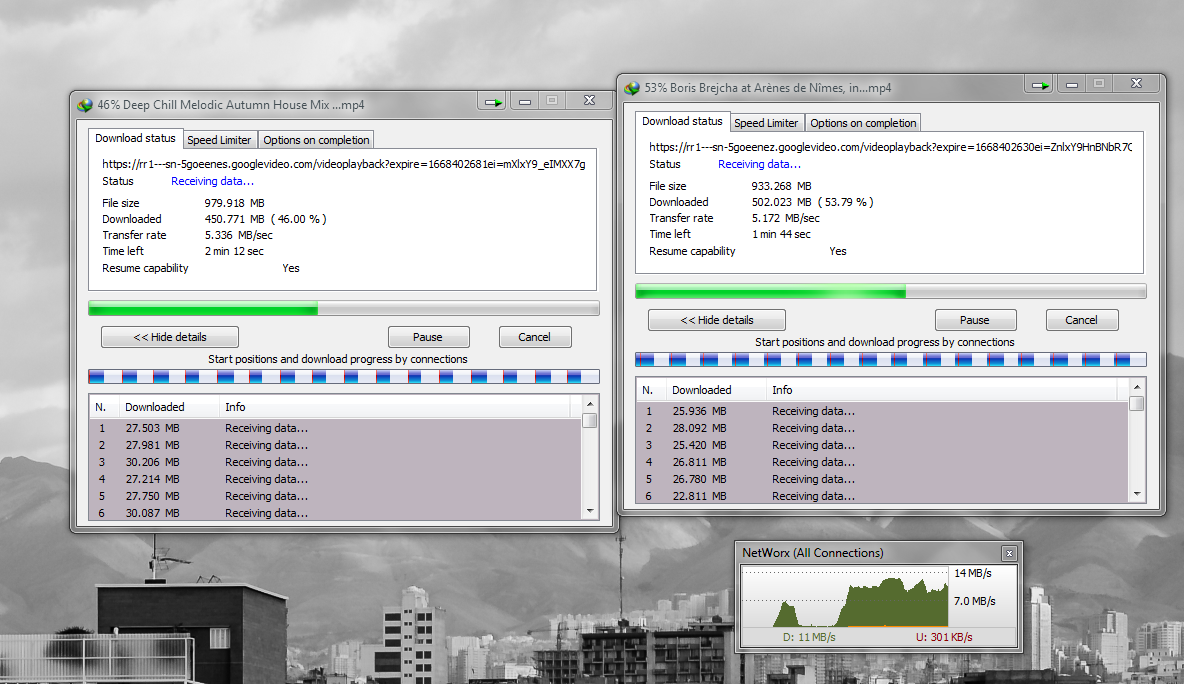This screenshot has width=1184, height=684.
Task: Click the file size value 979.918 MB
Action: (234, 203)
